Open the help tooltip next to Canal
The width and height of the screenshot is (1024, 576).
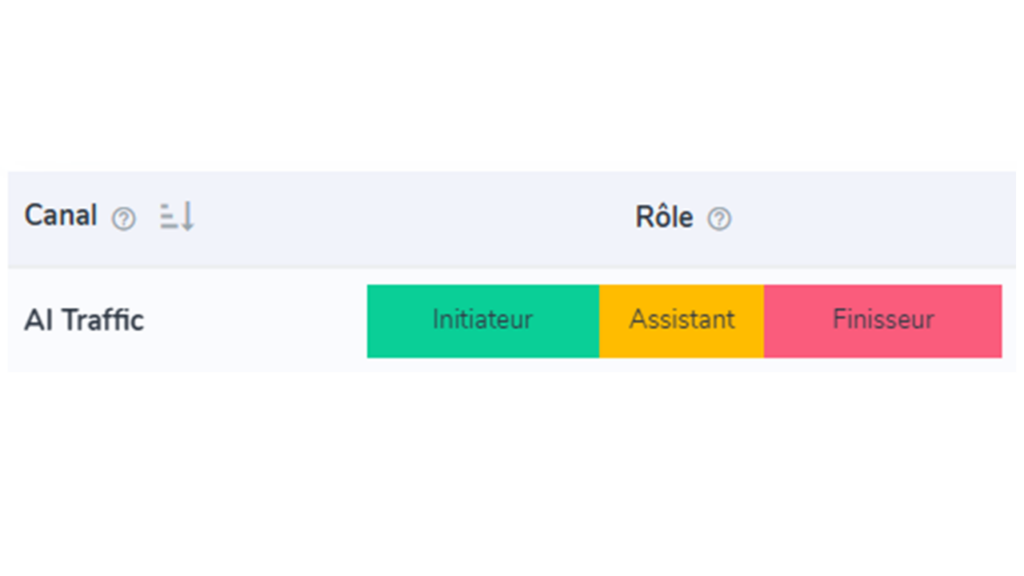coord(123,219)
